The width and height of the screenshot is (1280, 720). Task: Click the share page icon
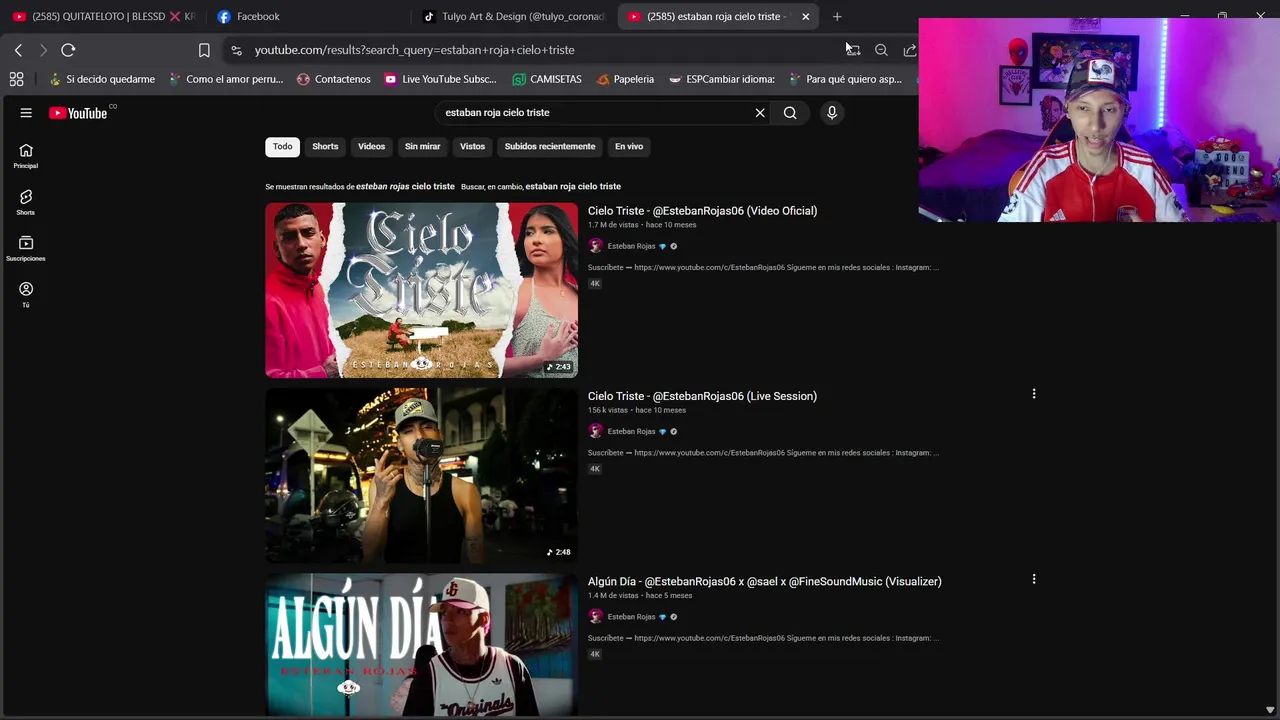coord(909,50)
